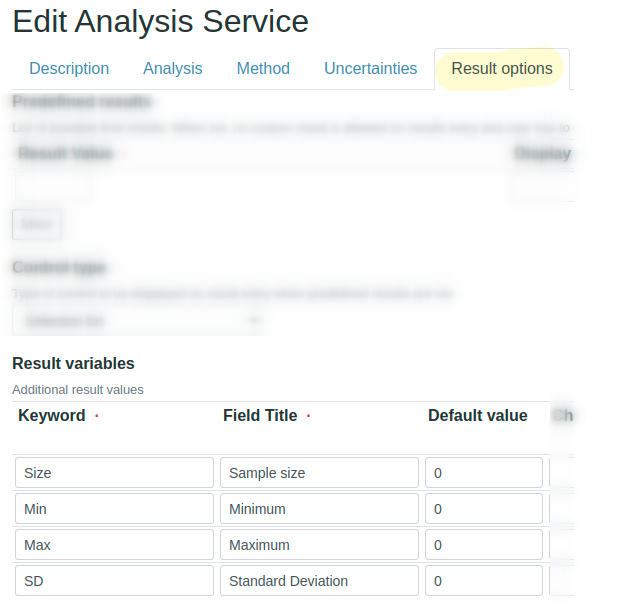619x614 pixels.
Task: Select the Uncertainties tab
Action: (x=370, y=69)
